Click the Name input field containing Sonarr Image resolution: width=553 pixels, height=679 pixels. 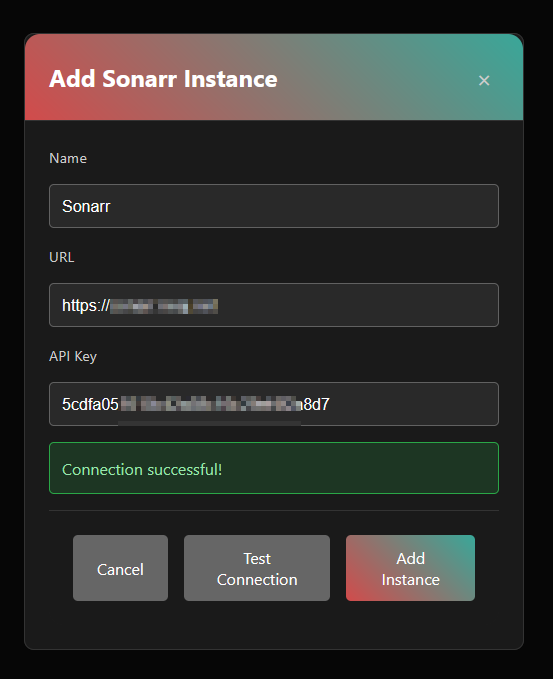click(274, 206)
